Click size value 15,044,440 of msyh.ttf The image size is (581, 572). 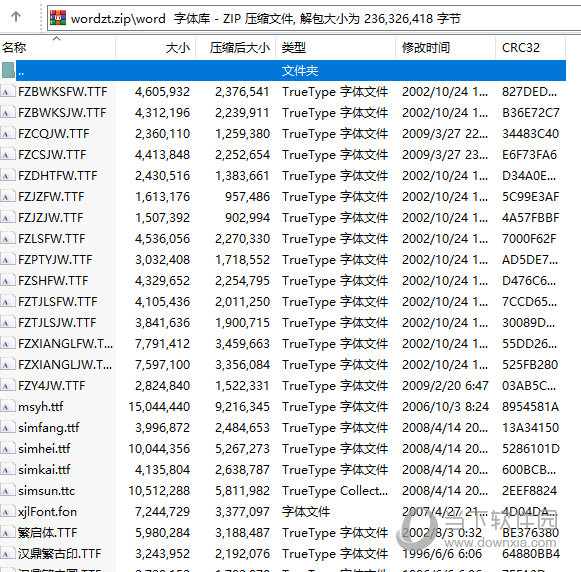point(159,407)
